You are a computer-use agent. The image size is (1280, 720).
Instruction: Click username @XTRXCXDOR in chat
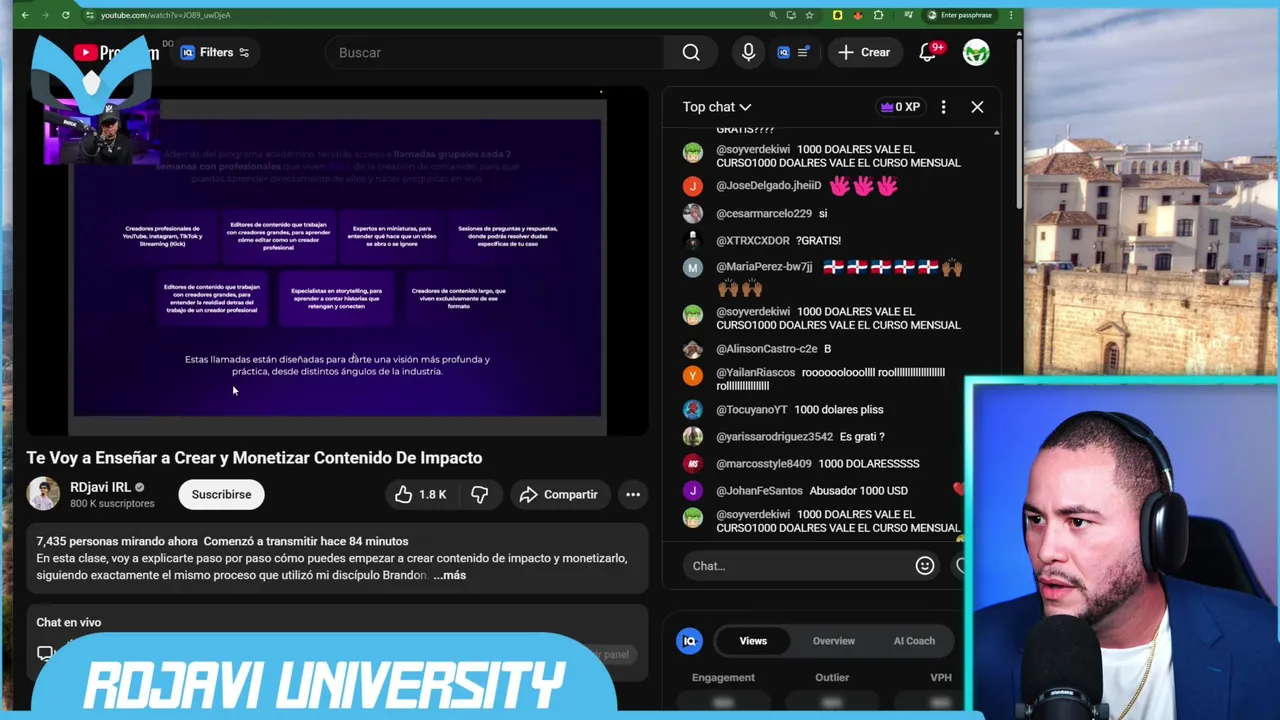[x=753, y=240]
